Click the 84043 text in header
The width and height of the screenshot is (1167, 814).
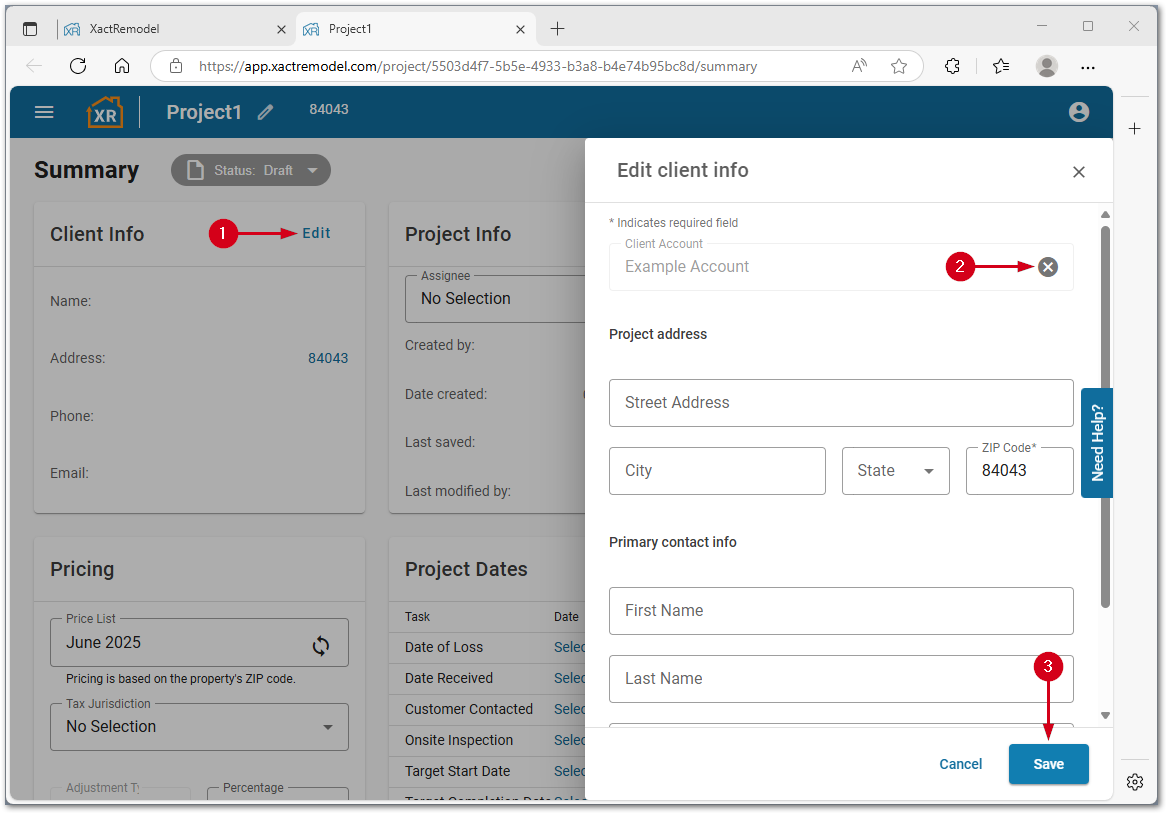(329, 109)
